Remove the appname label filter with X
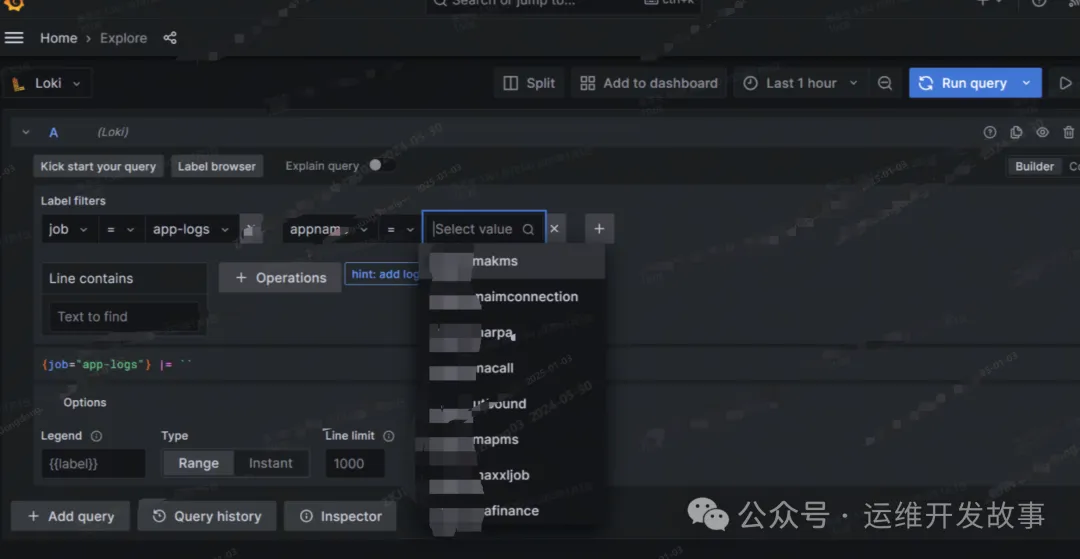The height and width of the screenshot is (559, 1080). click(x=555, y=229)
